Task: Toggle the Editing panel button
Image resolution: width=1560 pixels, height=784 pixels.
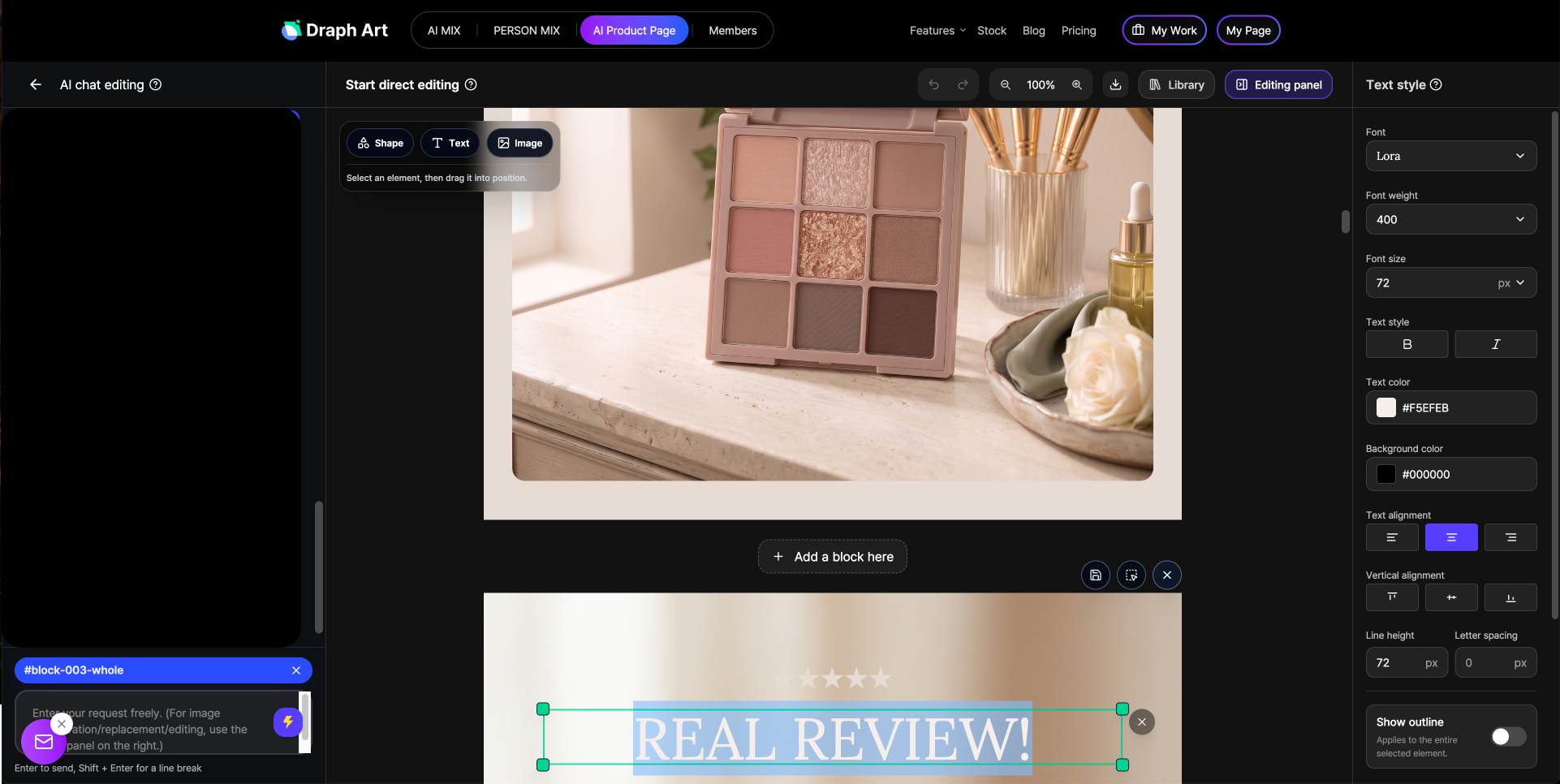Action: (1278, 84)
